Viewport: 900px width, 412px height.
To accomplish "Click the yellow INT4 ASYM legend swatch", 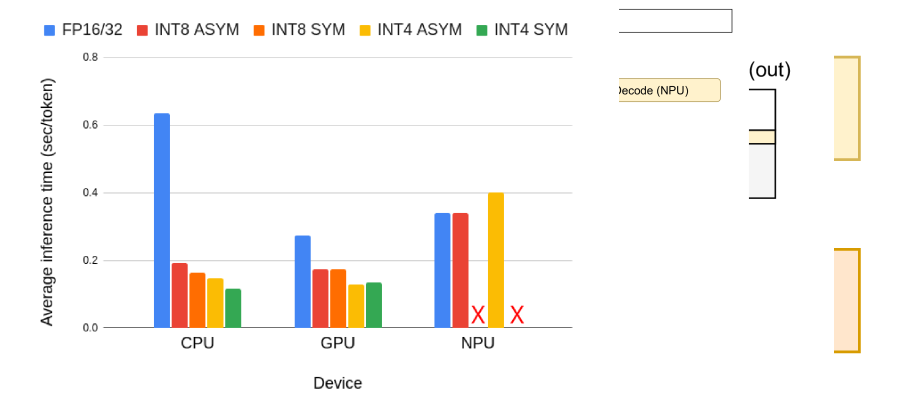I will 363,30.
